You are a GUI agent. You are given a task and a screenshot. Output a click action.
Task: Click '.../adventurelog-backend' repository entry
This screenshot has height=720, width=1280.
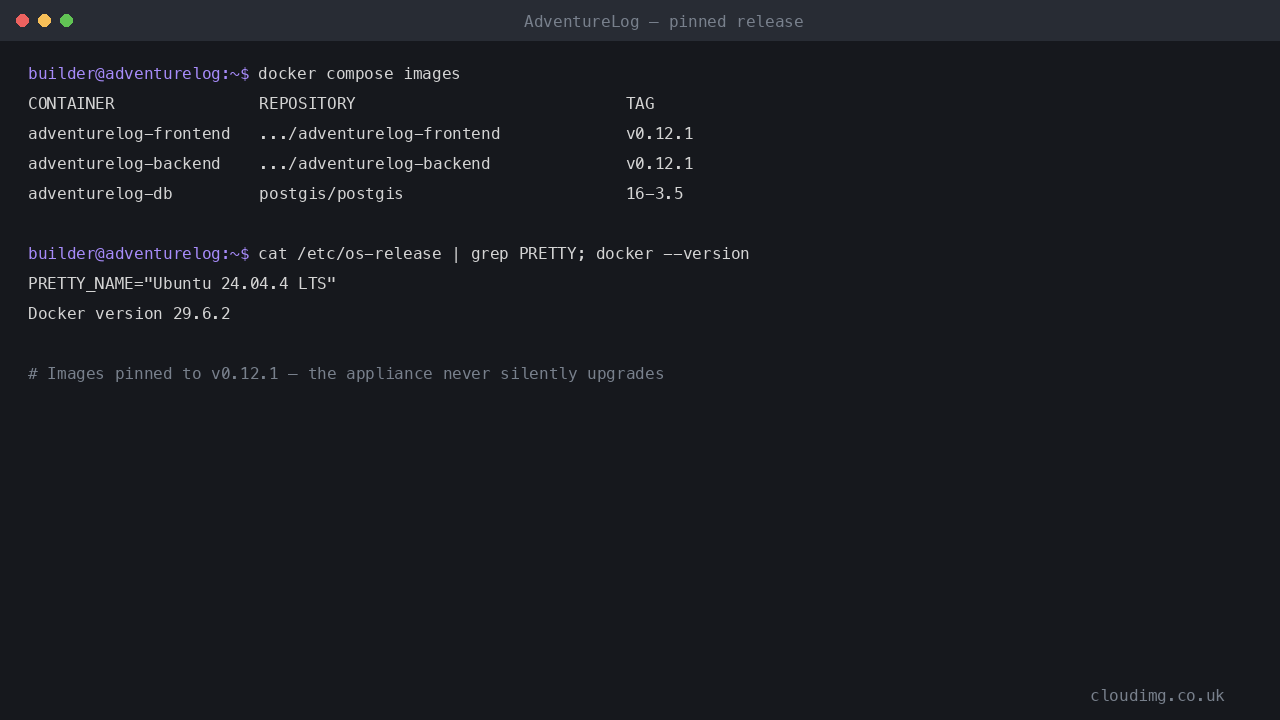(374, 164)
